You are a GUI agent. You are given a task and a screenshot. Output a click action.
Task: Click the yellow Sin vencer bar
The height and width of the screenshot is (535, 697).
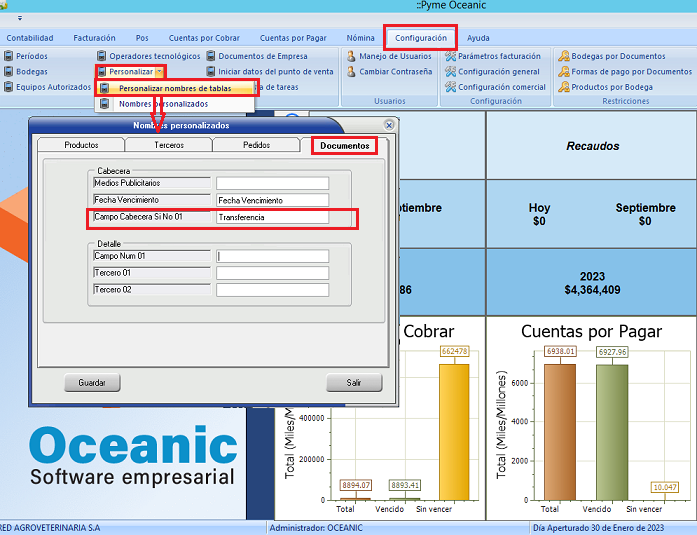pyautogui.click(x=454, y=432)
